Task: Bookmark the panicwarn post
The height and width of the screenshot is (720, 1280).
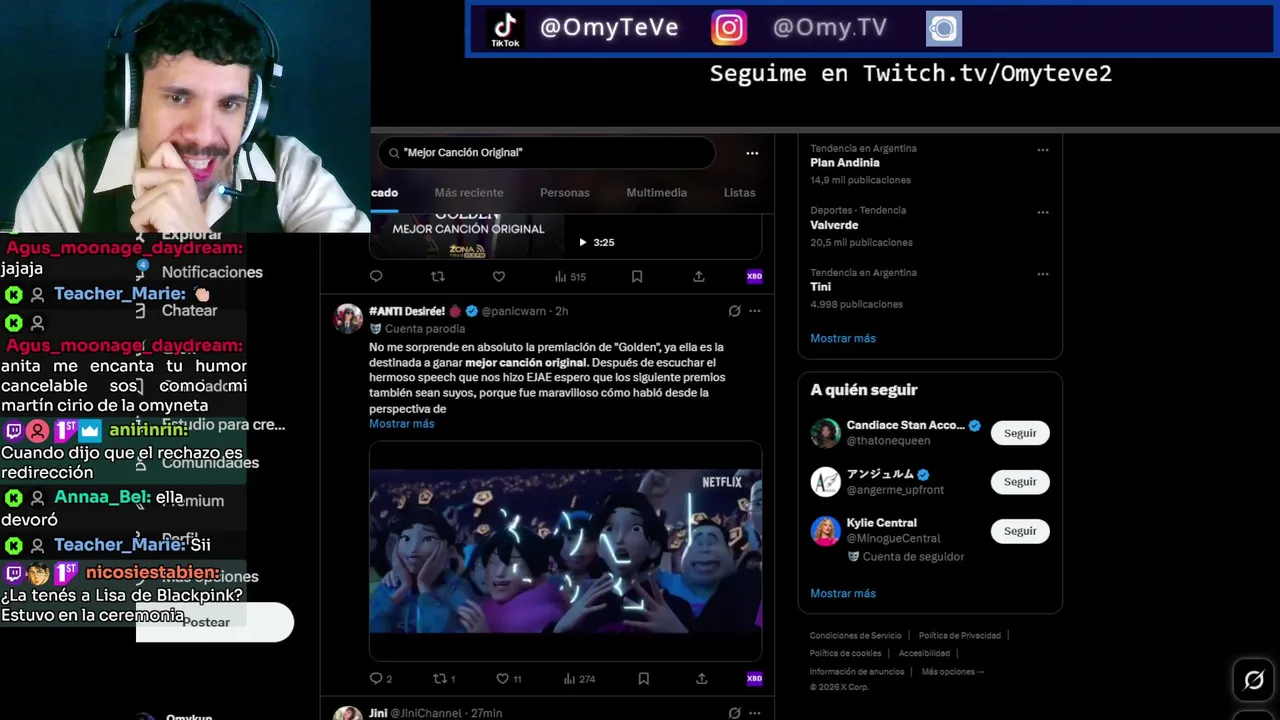Action: click(643, 679)
